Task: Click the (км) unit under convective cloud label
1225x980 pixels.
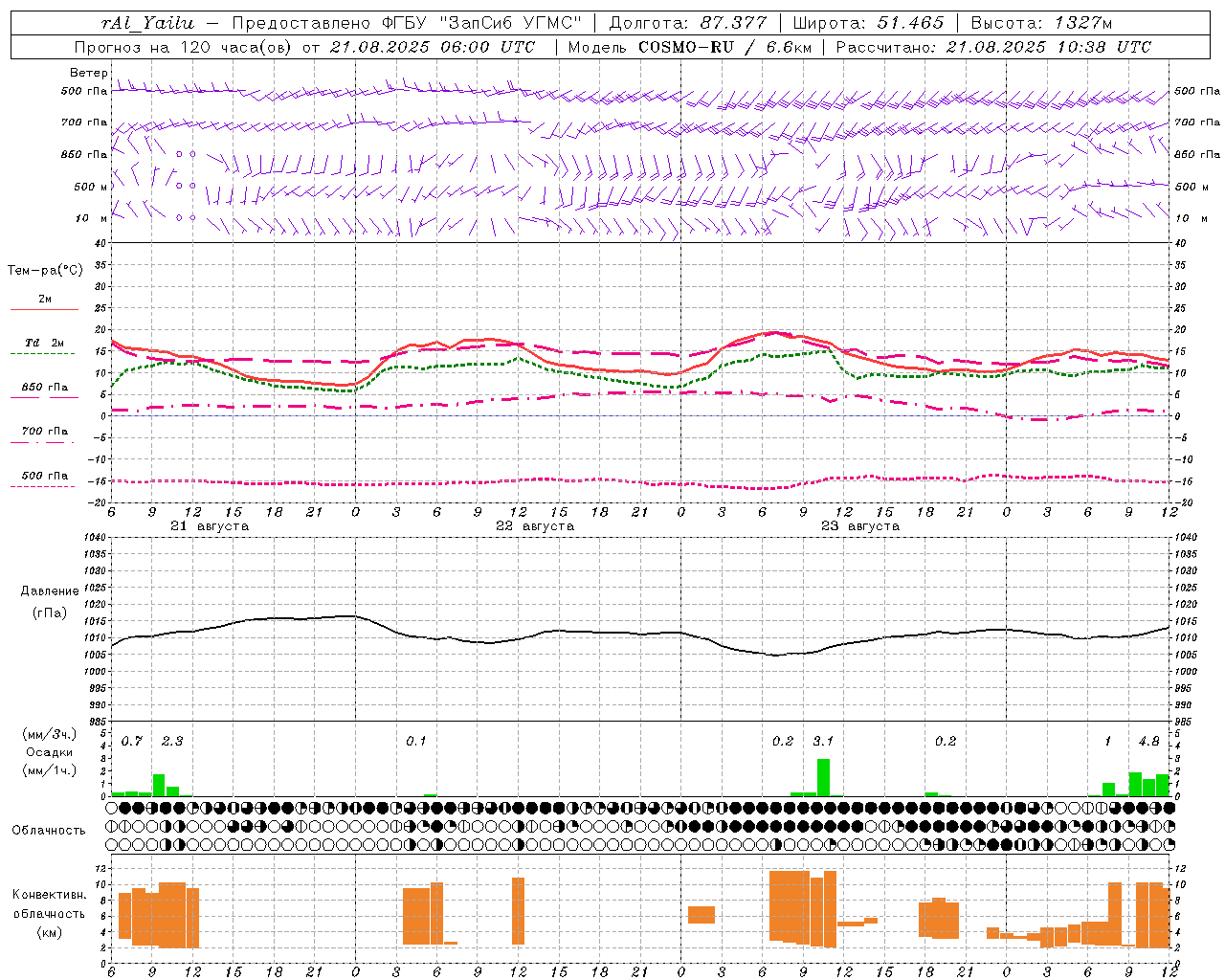Action: click(49, 932)
